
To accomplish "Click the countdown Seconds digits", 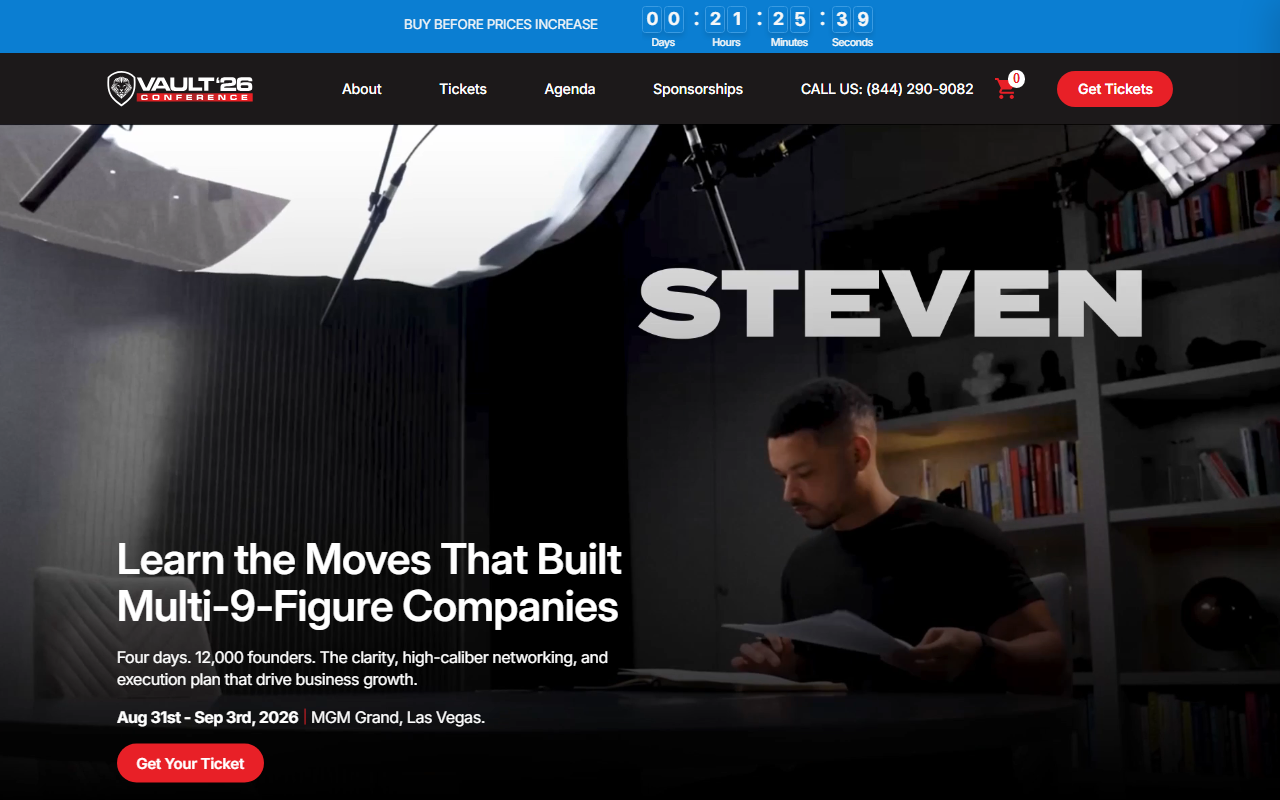I will click(x=852, y=19).
